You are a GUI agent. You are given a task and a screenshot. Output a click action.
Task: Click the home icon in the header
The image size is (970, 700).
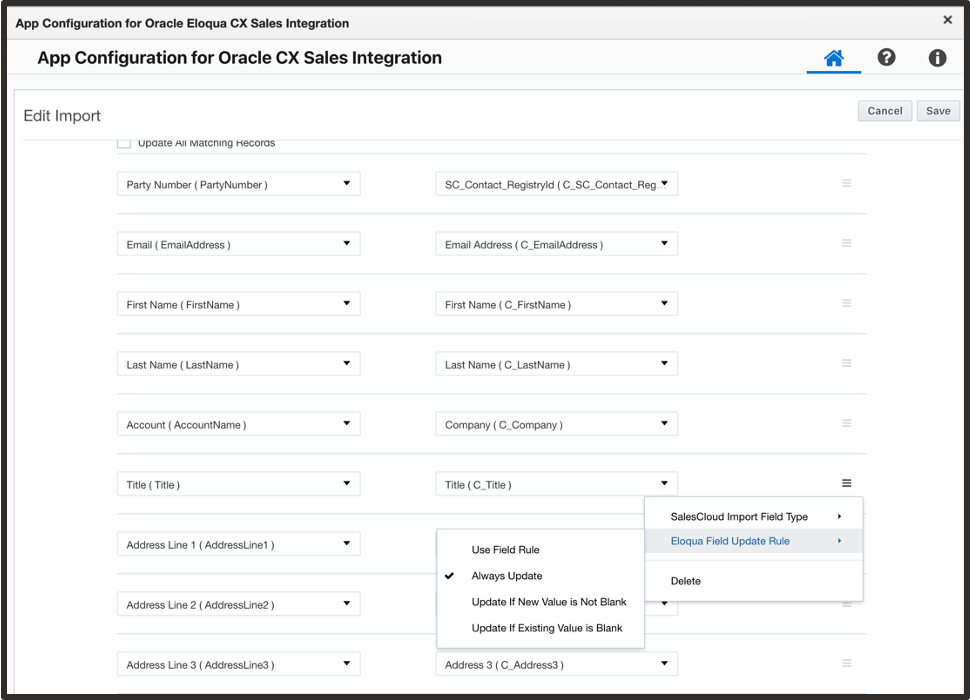coord(833,57)
